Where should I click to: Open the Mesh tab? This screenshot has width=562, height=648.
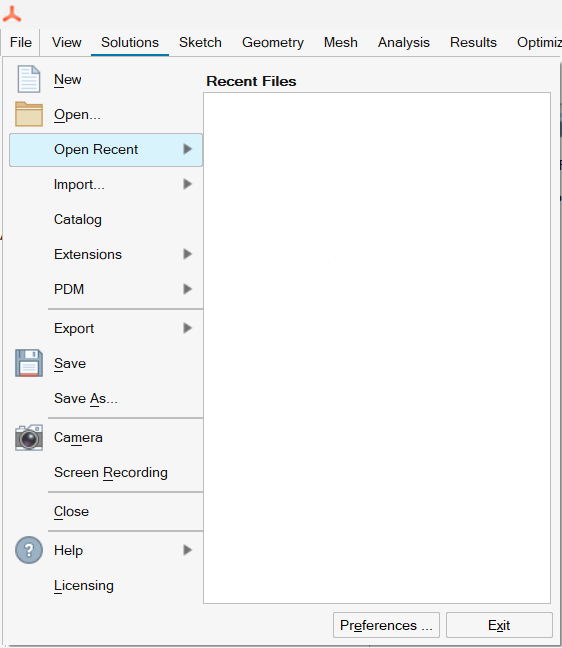(x=341, y=42)
